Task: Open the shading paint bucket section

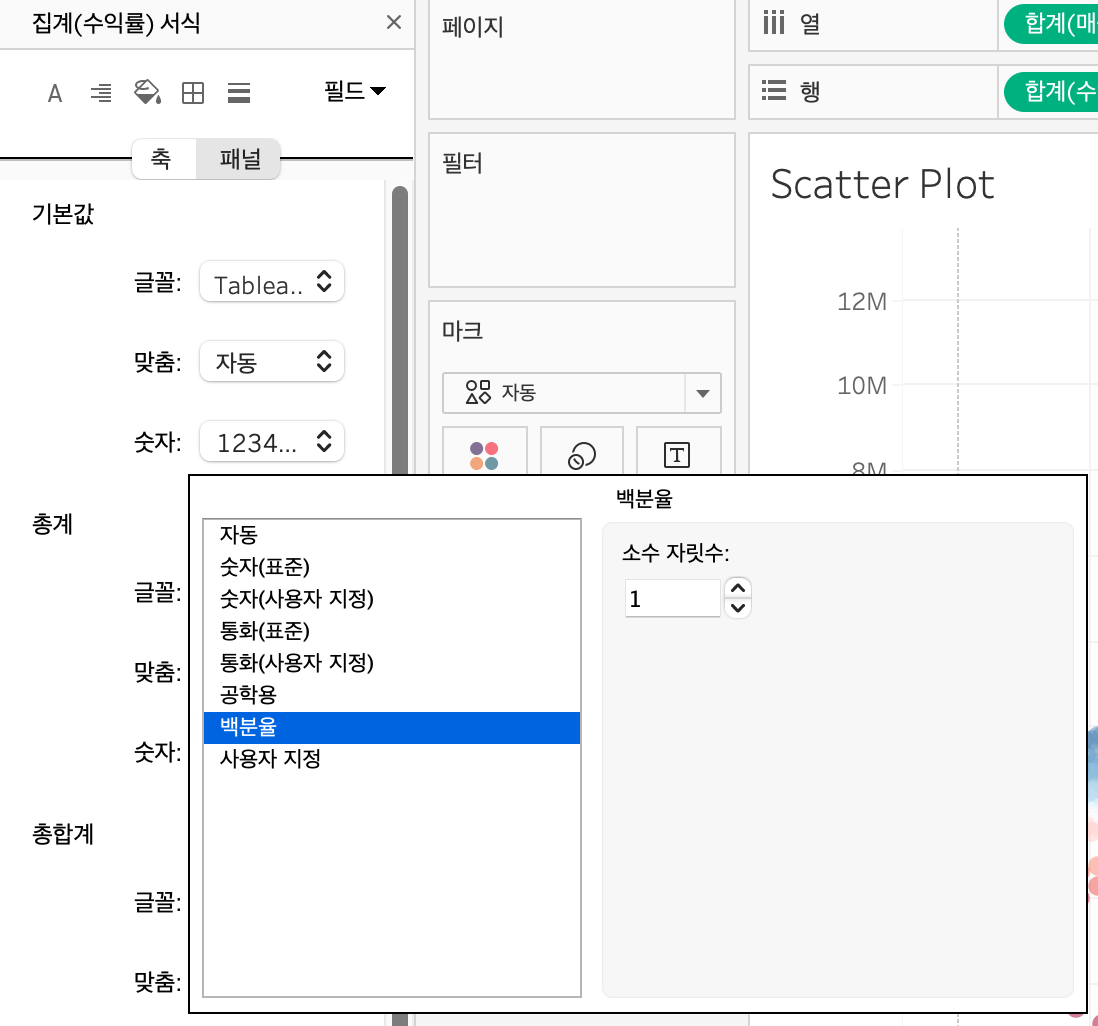Action: point(147,92)
